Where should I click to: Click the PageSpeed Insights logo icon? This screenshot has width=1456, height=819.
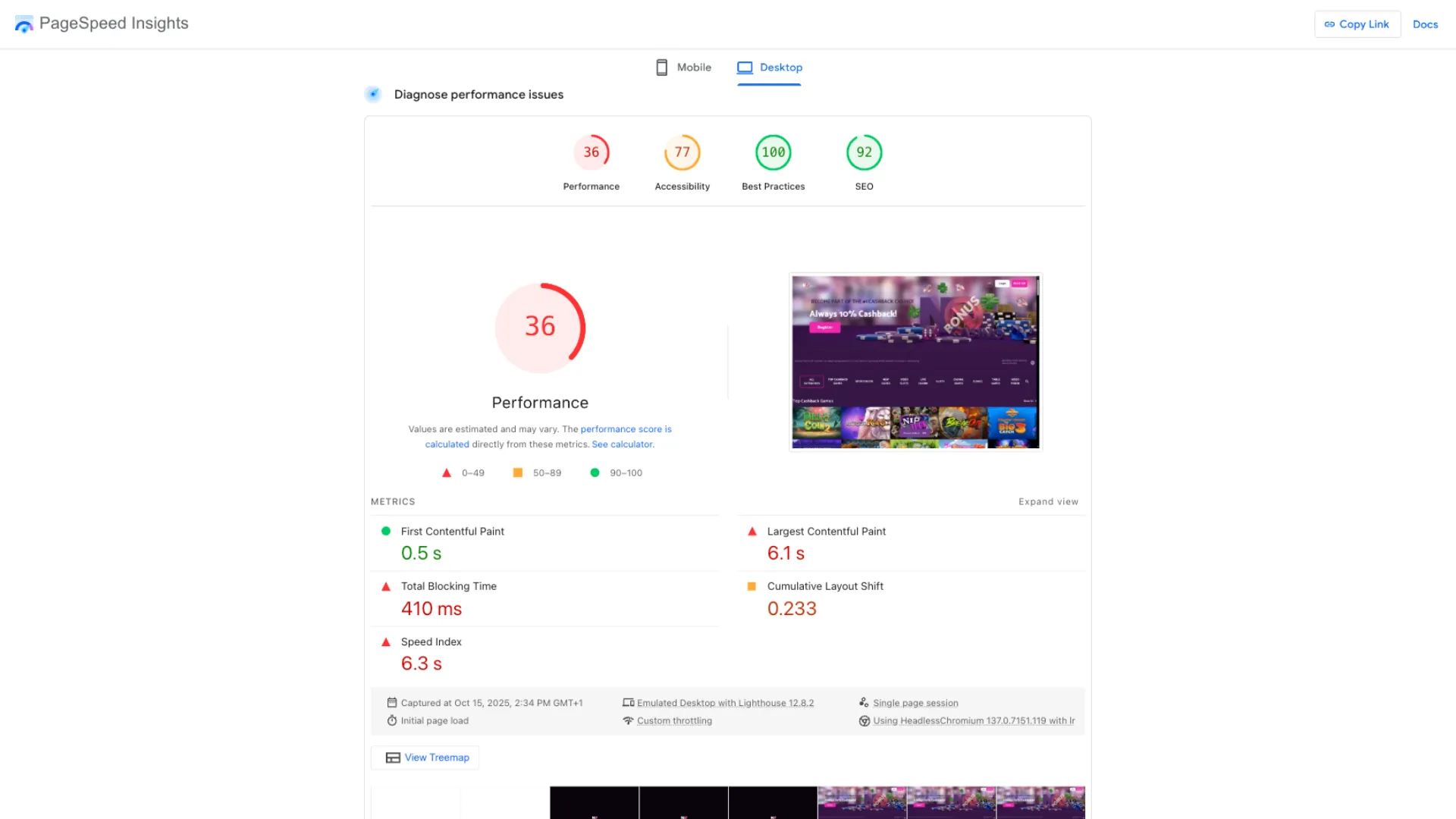(x=24, y=24)
